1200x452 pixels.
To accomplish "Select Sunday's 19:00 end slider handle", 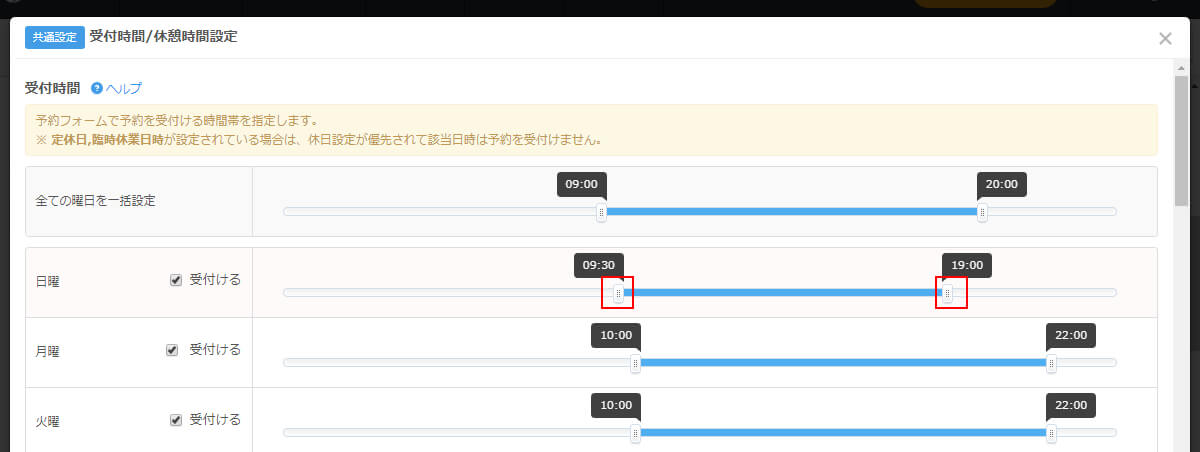I will (x=948, y=293).
